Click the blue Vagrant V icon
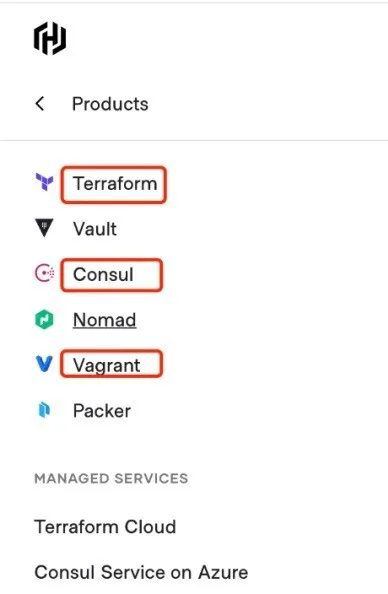This screenshot has height=594, width=388. tap(44, 364)
